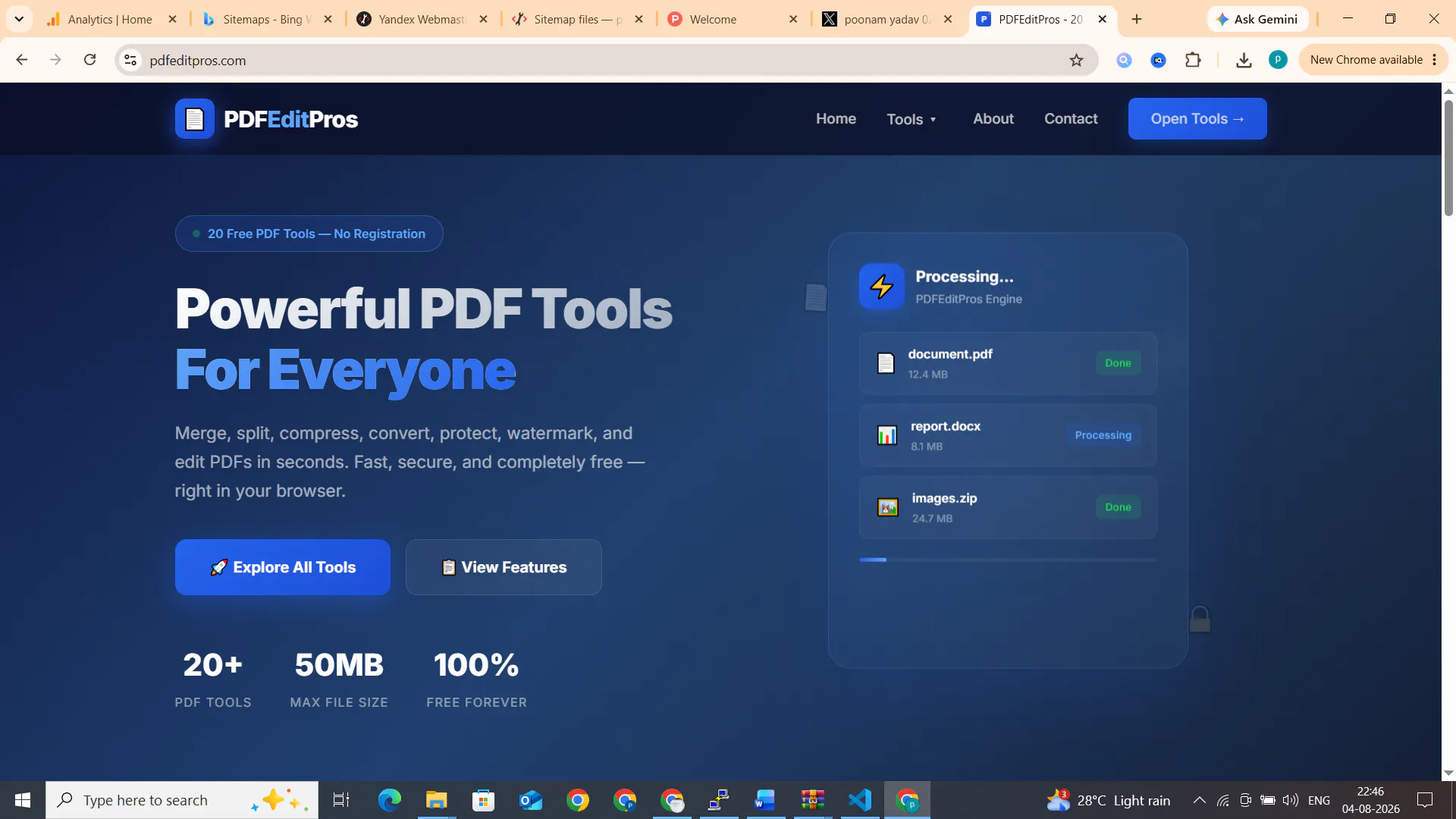Screen dimensions: 1456x819
Task: Open the weather widget 28°C Light rain
Action: pyautogui.click(x=1109, y=800)
